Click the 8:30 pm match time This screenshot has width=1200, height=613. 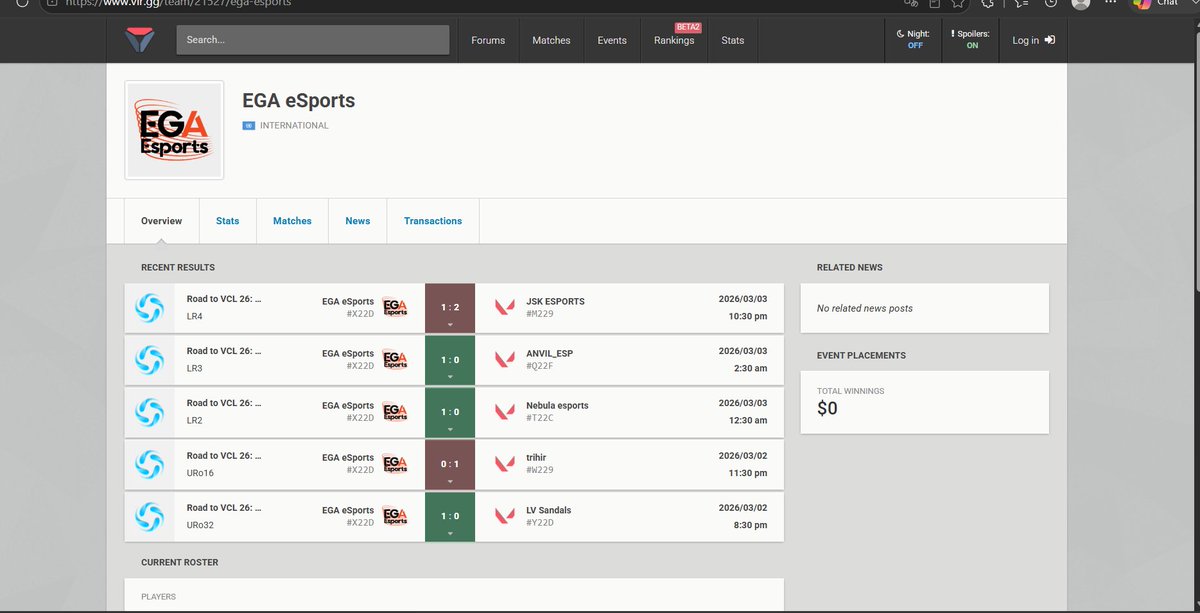(x=751, y=525)
